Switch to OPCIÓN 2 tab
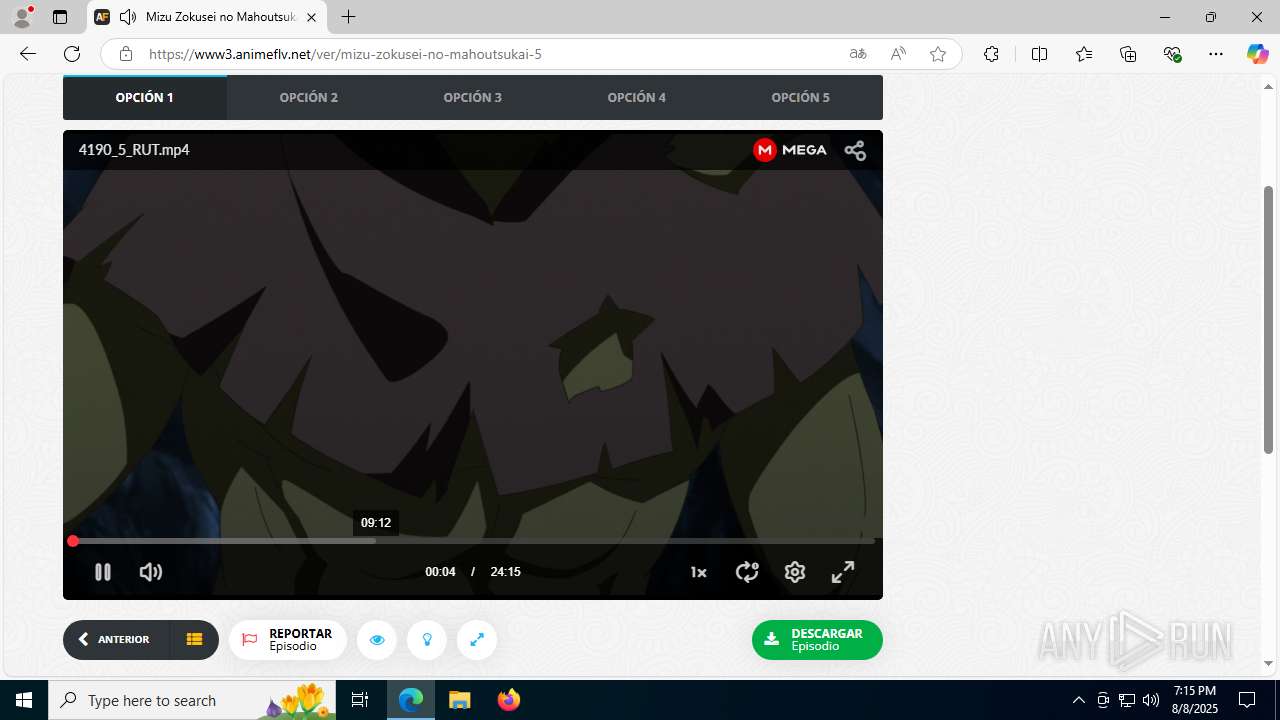1280x720 pixels. [x=309, y=97]
